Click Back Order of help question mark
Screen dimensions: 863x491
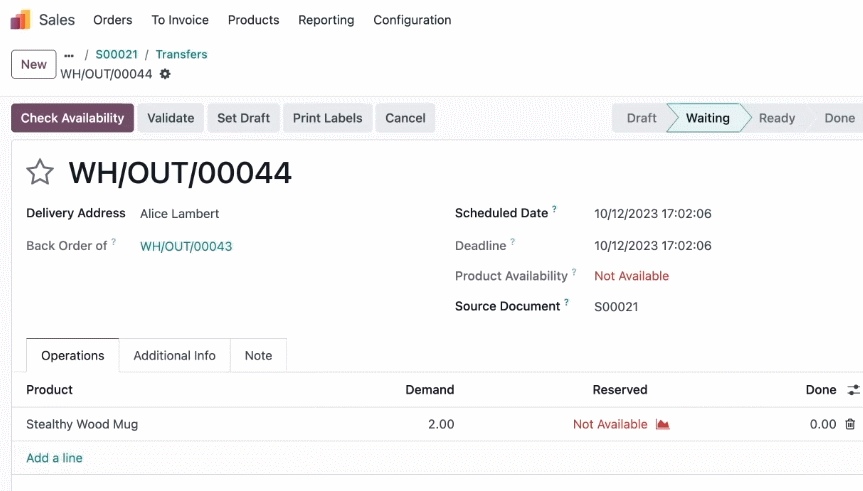click(x=114, y=242)
